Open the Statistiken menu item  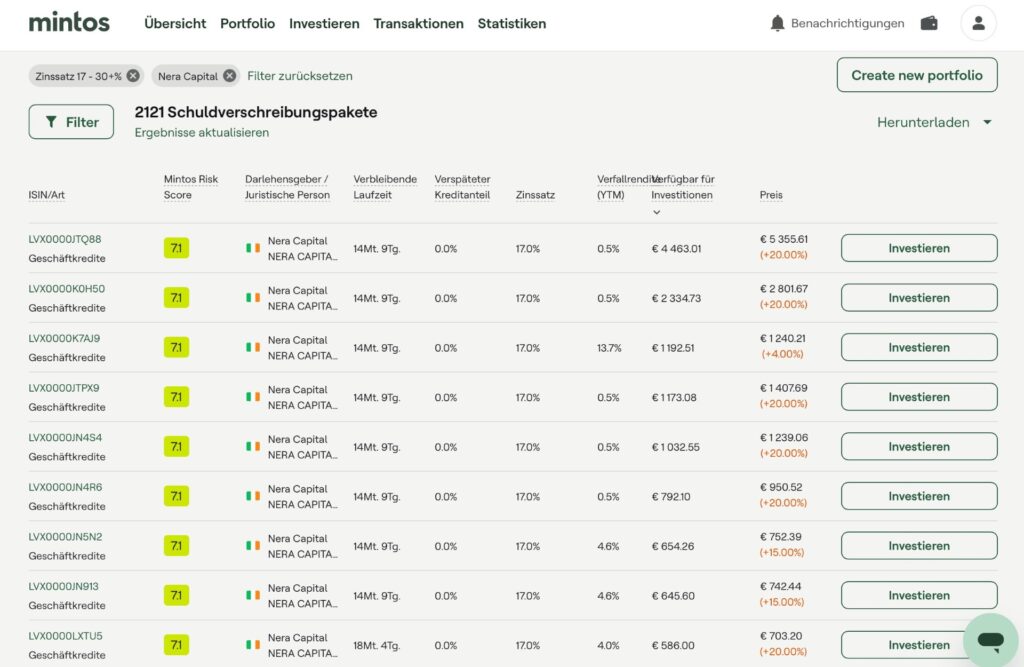[x=511, y=23]
